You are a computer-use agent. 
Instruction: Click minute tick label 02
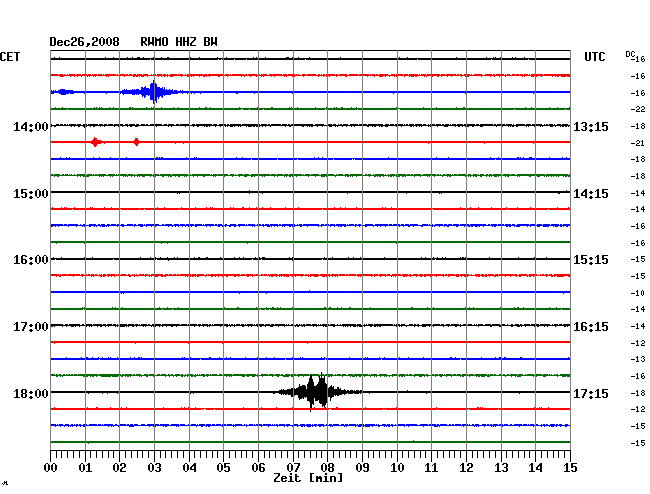[119, 468]
